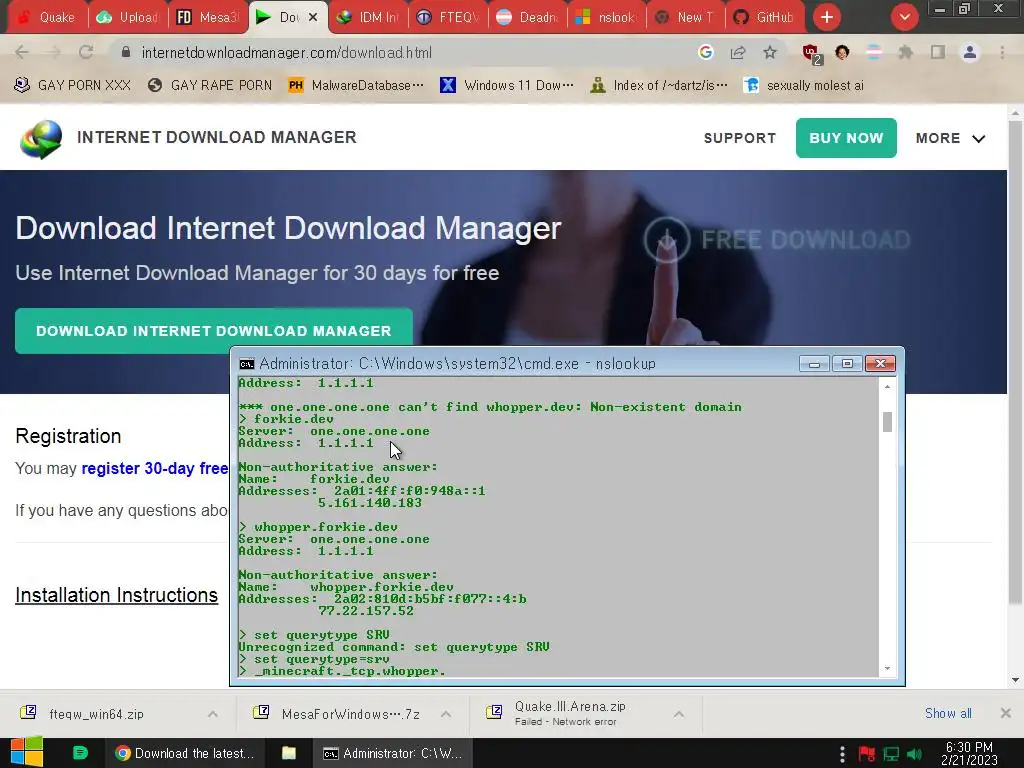Switch to the FTEQW browser tab

[448, 18]
